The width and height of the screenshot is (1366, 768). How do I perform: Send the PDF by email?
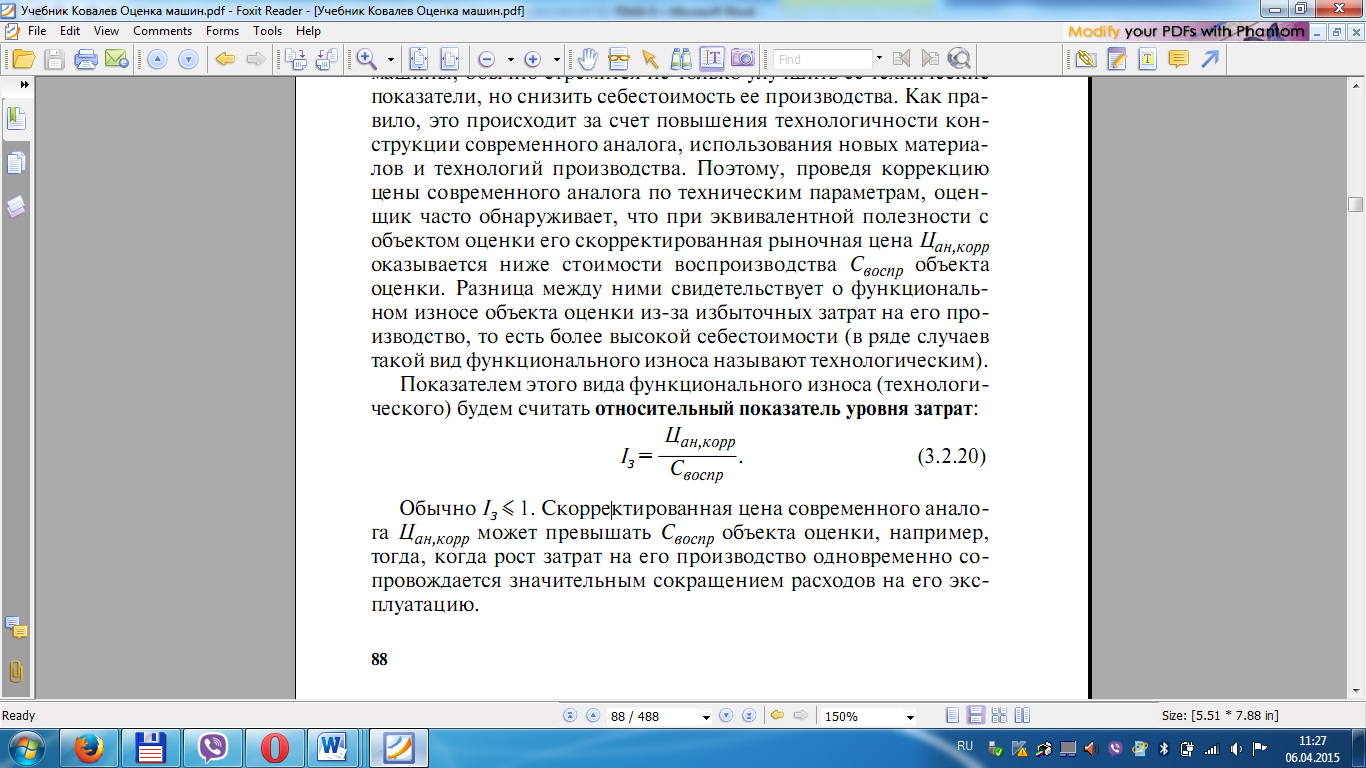(115, 58)
